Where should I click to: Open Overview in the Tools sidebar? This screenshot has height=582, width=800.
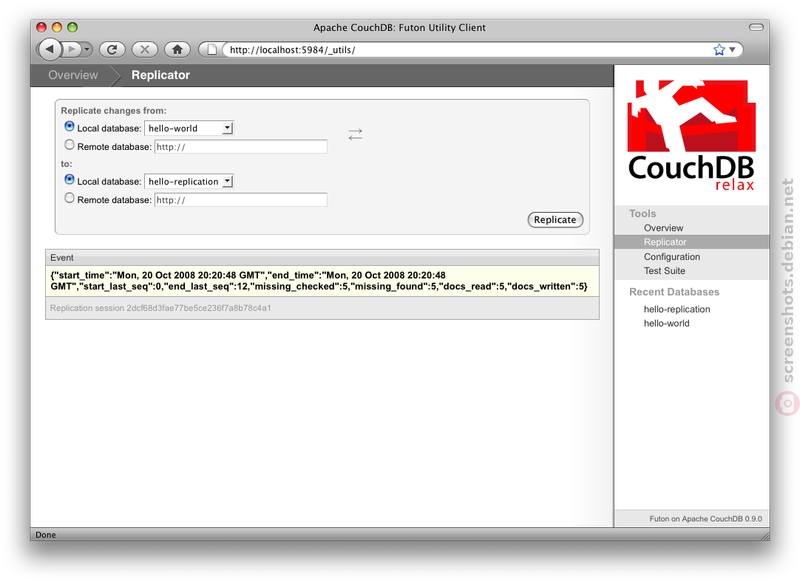click(x=663, y=227)
